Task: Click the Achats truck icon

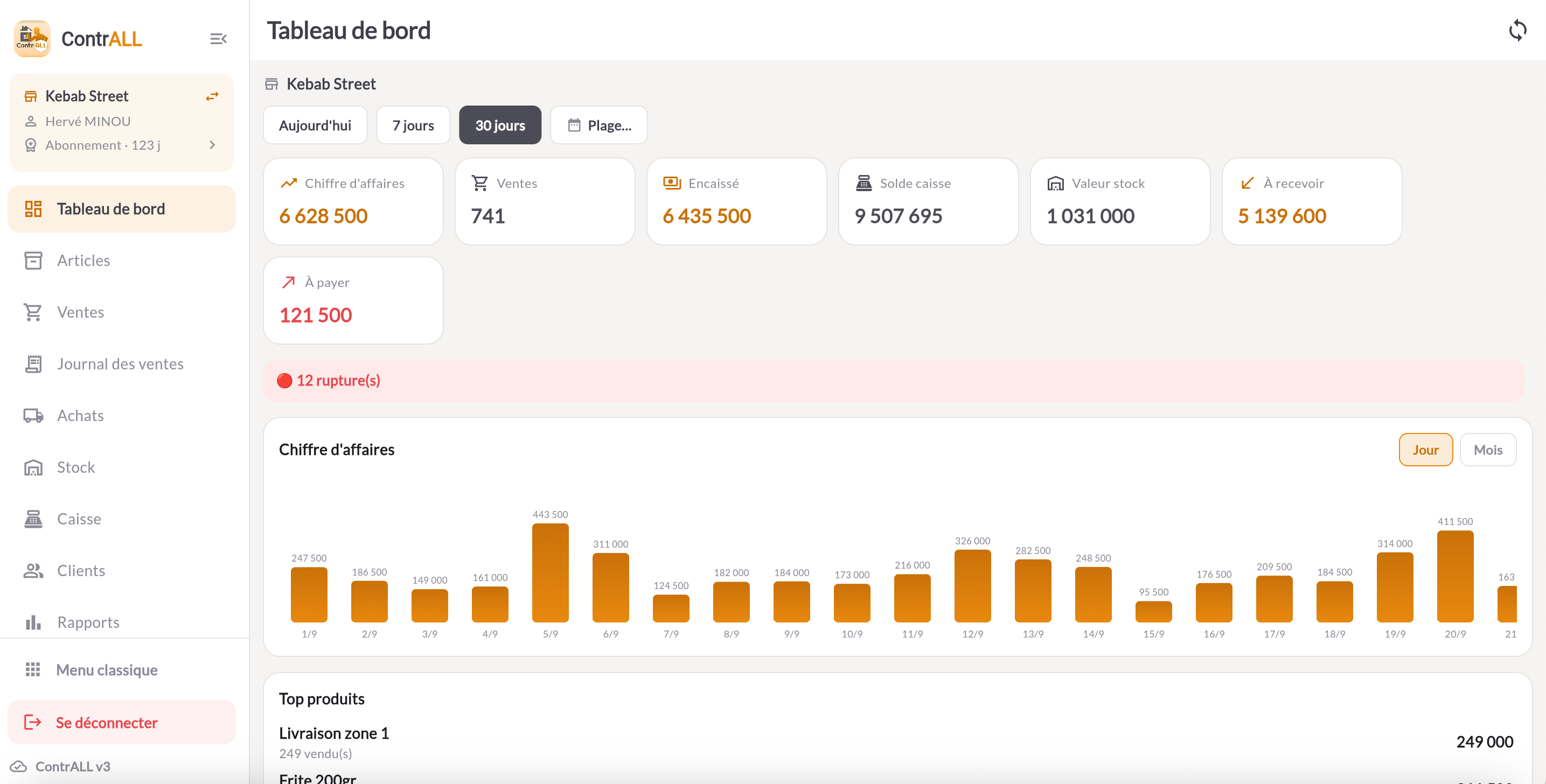Action: [x=33, y=415]
